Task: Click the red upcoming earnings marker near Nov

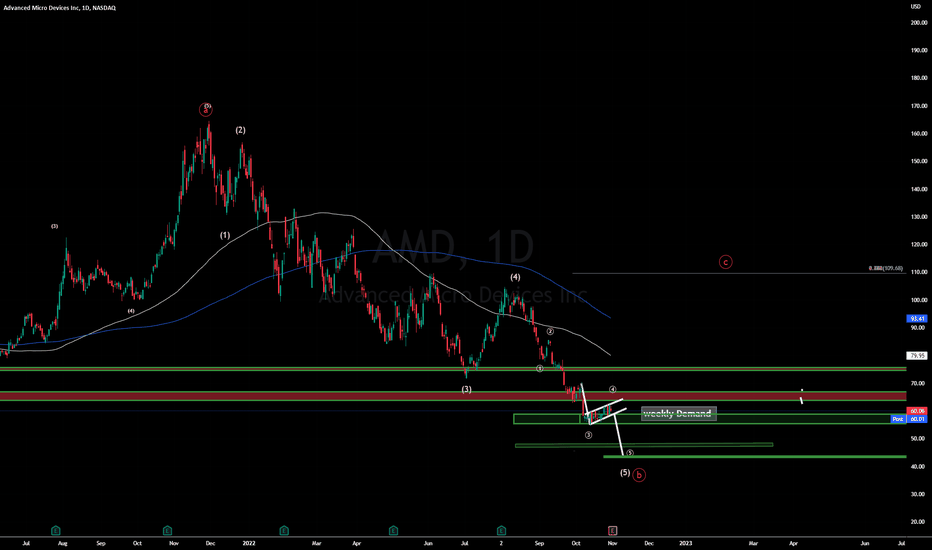Action: (x=612, y=530)
